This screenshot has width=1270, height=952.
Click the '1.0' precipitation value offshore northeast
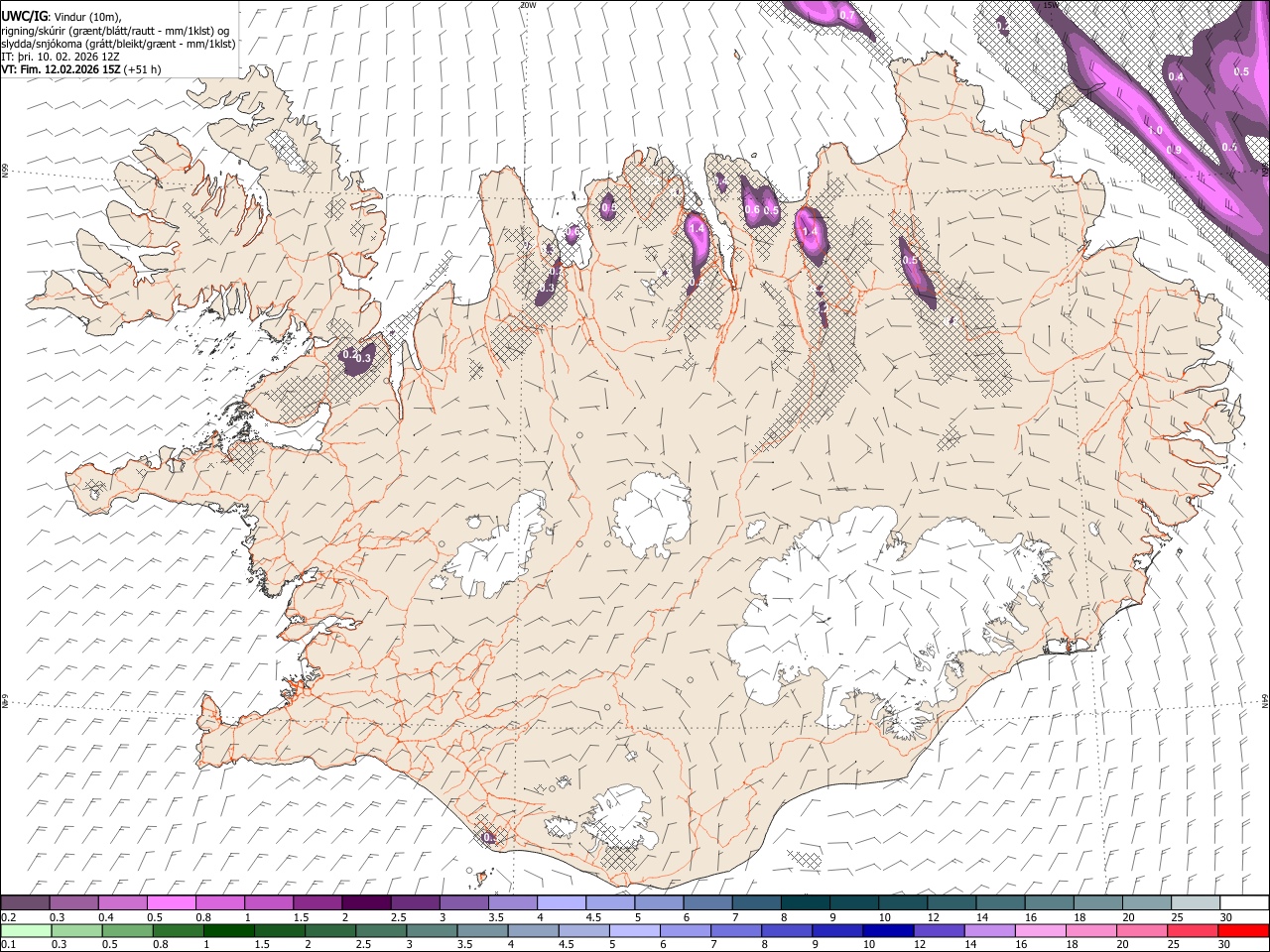pyautogui.click(x=1155, y=131)
